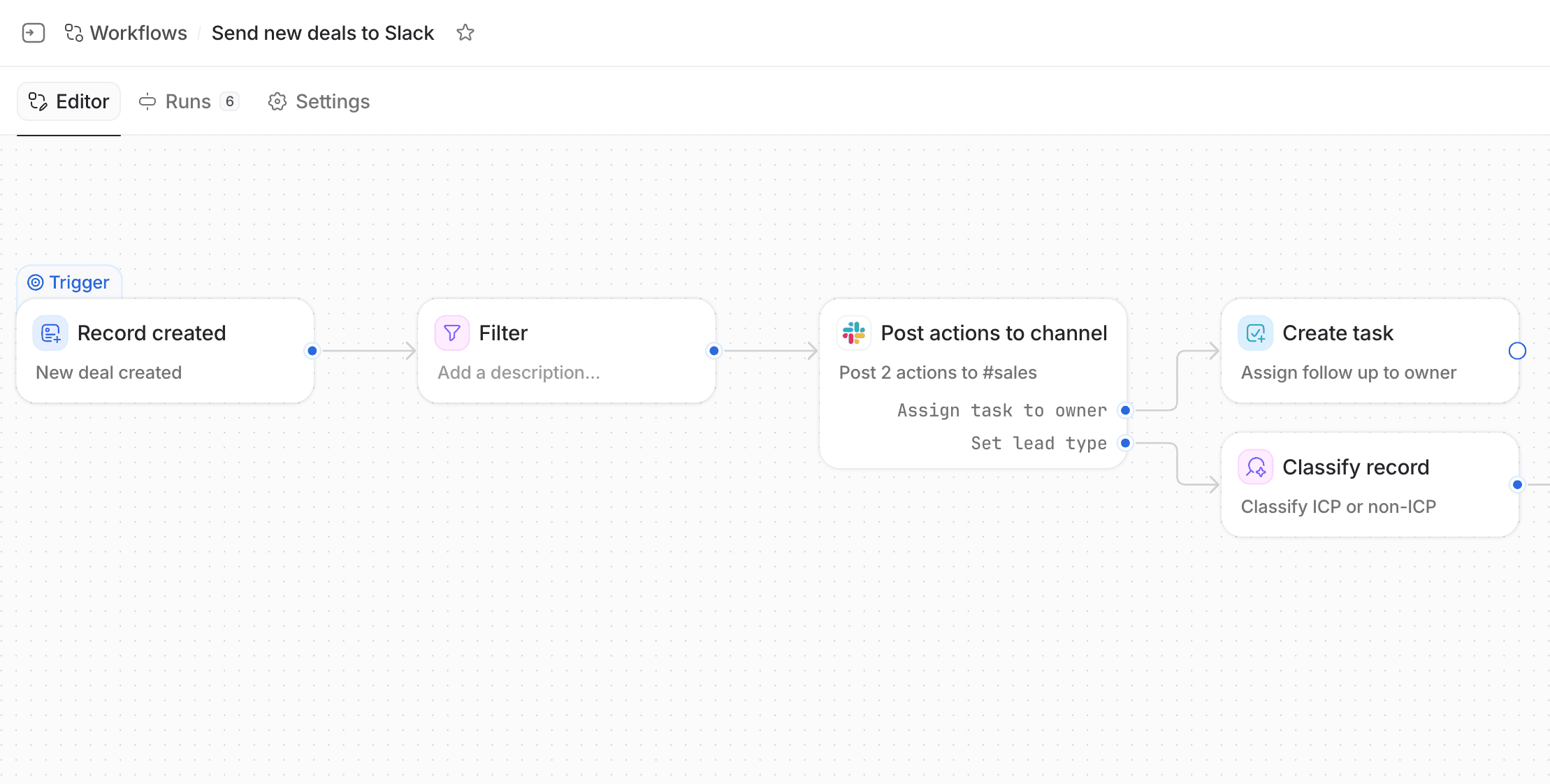
Task: Click the Create task empty output connector
Action: (x=1517, y=351)
